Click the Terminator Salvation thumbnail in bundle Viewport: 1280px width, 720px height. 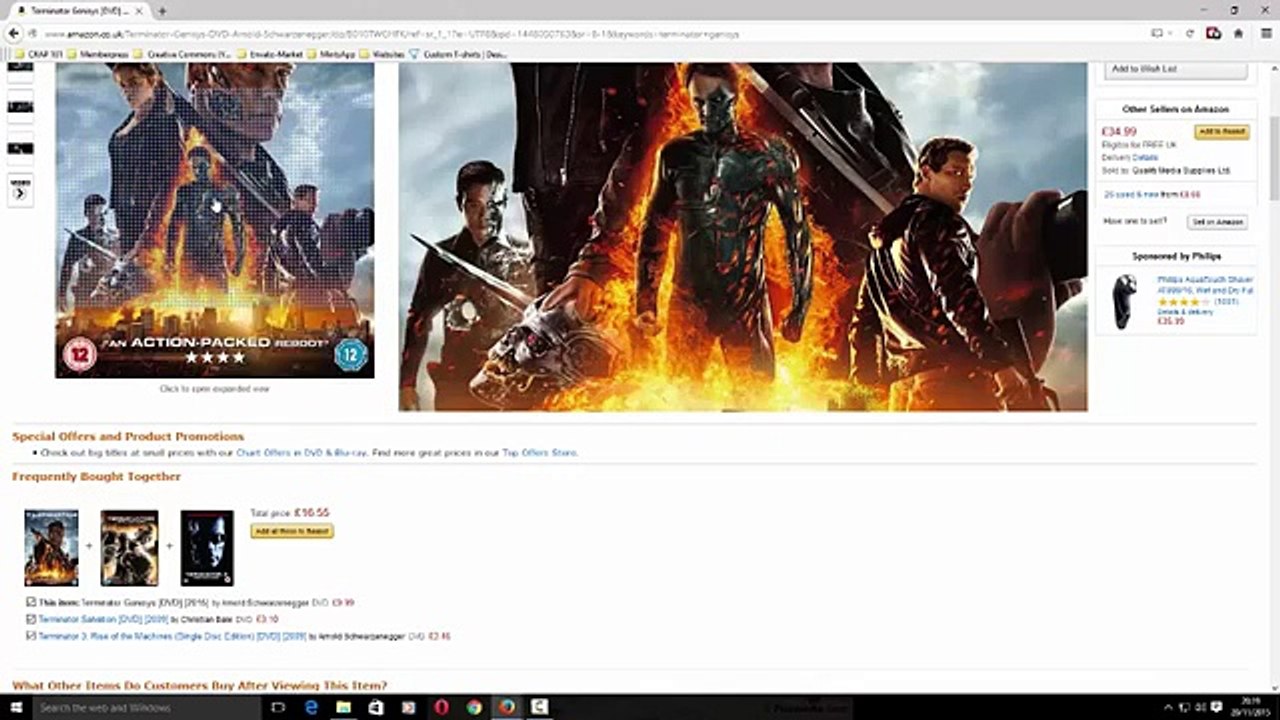point(129,548)
